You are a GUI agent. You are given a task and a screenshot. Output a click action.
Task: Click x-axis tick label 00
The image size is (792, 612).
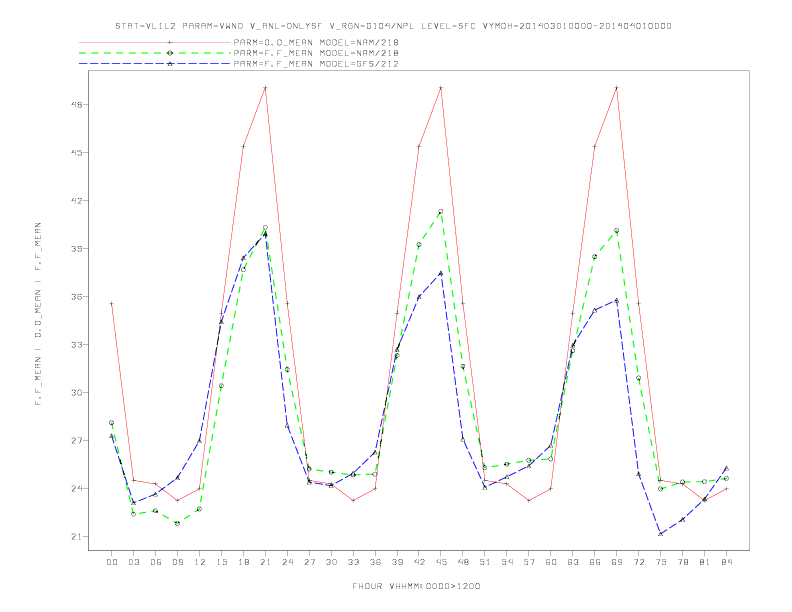(x=112, y=562)
